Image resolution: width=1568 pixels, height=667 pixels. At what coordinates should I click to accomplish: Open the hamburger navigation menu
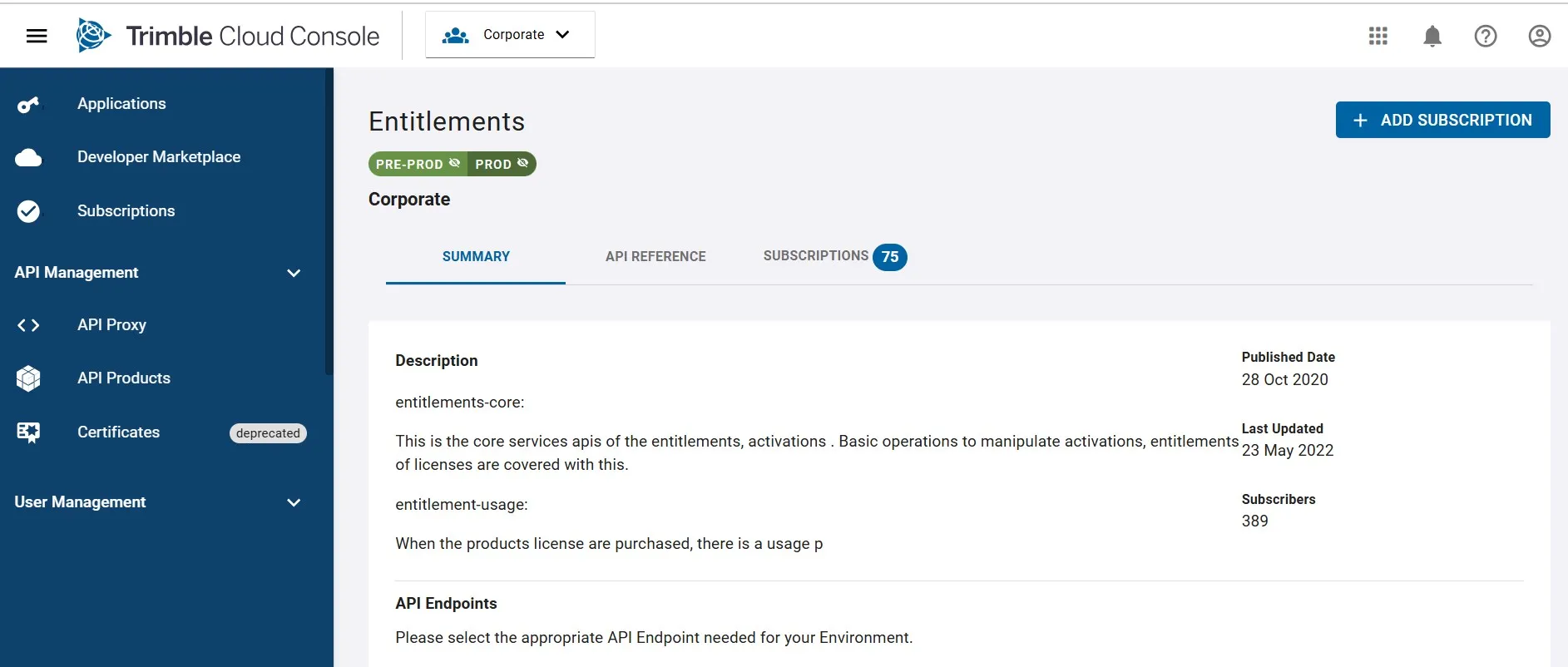click(37, 36)
